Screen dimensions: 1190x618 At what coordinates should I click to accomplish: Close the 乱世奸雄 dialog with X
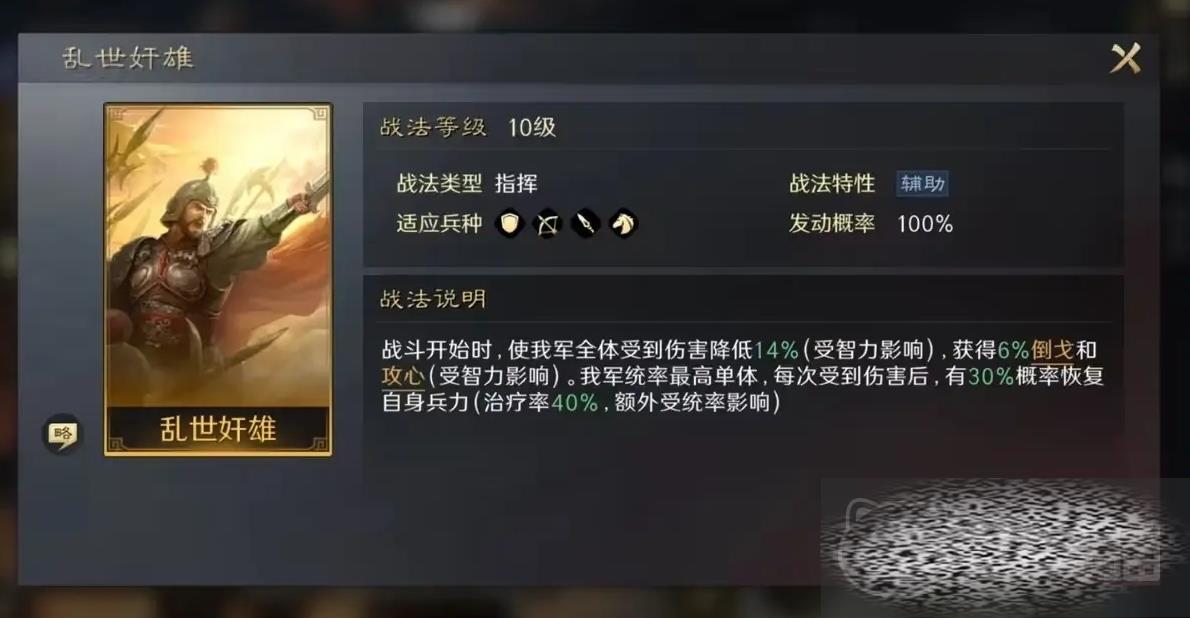pyautogui.click(x=1125, y=58)
